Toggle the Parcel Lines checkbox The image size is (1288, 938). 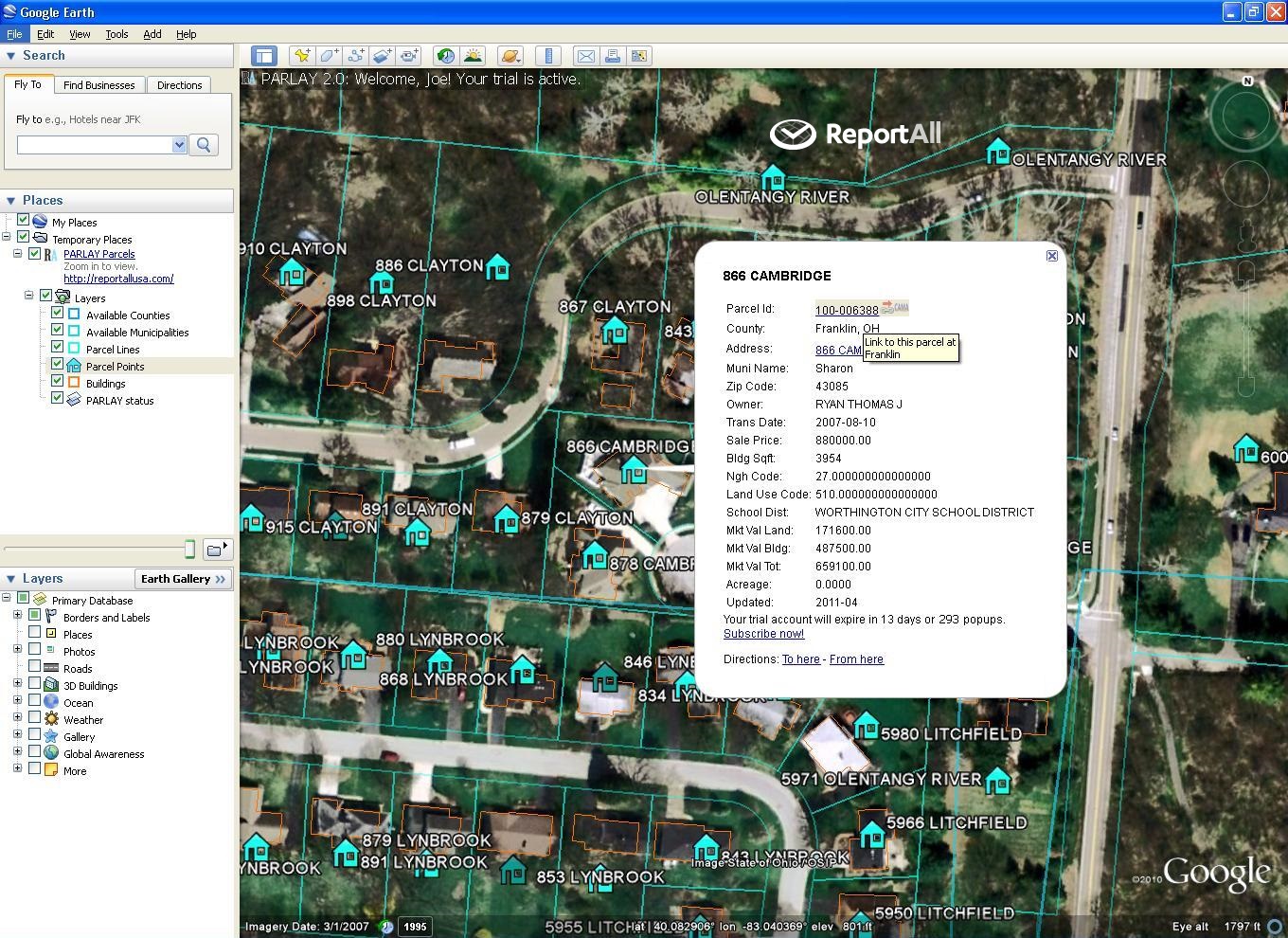58,348
